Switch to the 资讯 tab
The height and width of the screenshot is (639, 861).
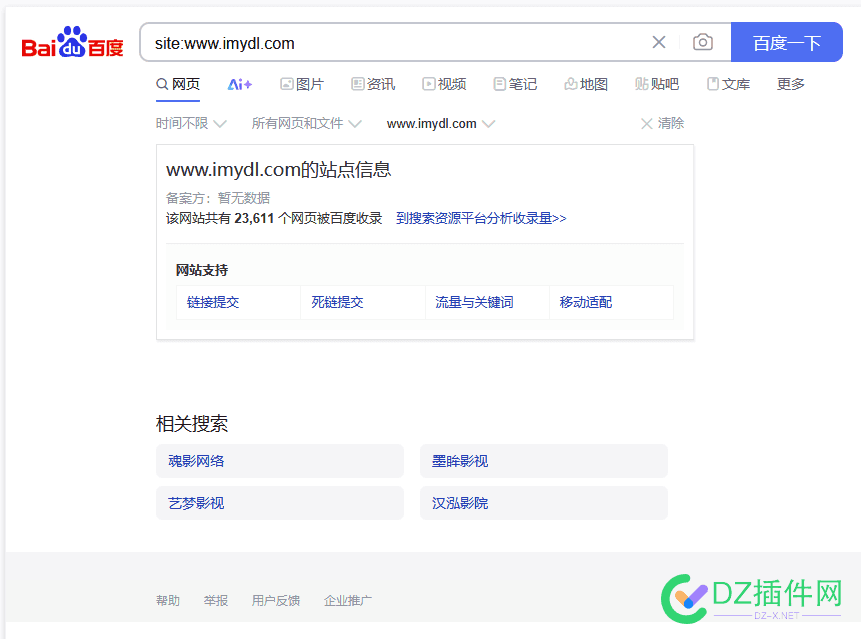373,84
